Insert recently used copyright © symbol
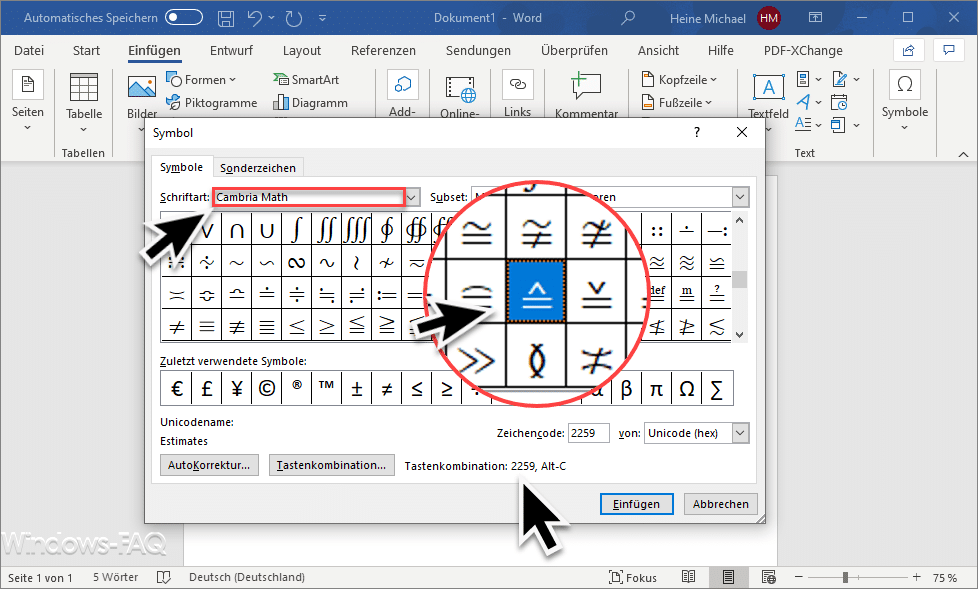978x589 pixels. pyautogui.click(x=266, y=389)
